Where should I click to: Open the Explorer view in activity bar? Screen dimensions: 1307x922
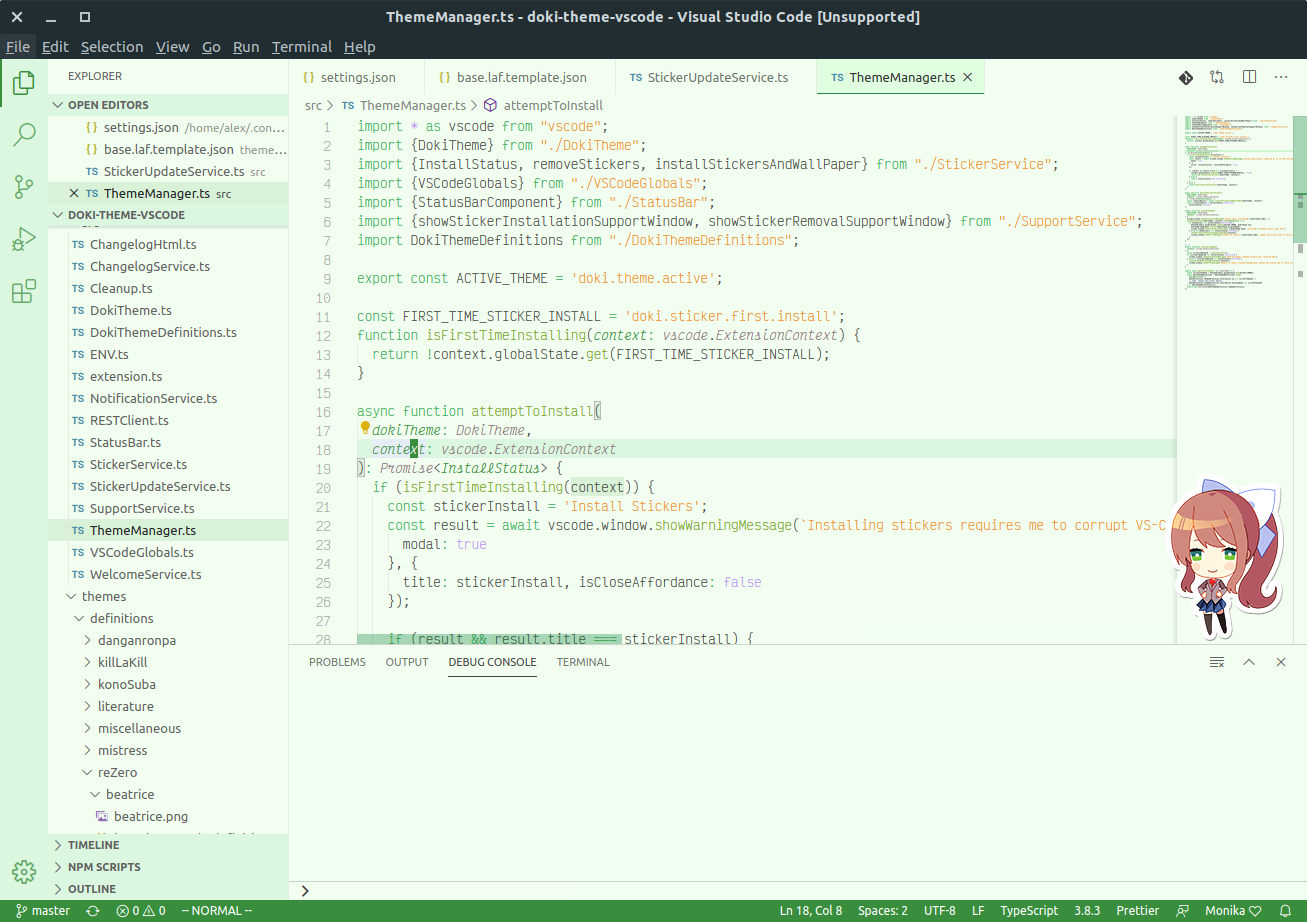[24, 83]
